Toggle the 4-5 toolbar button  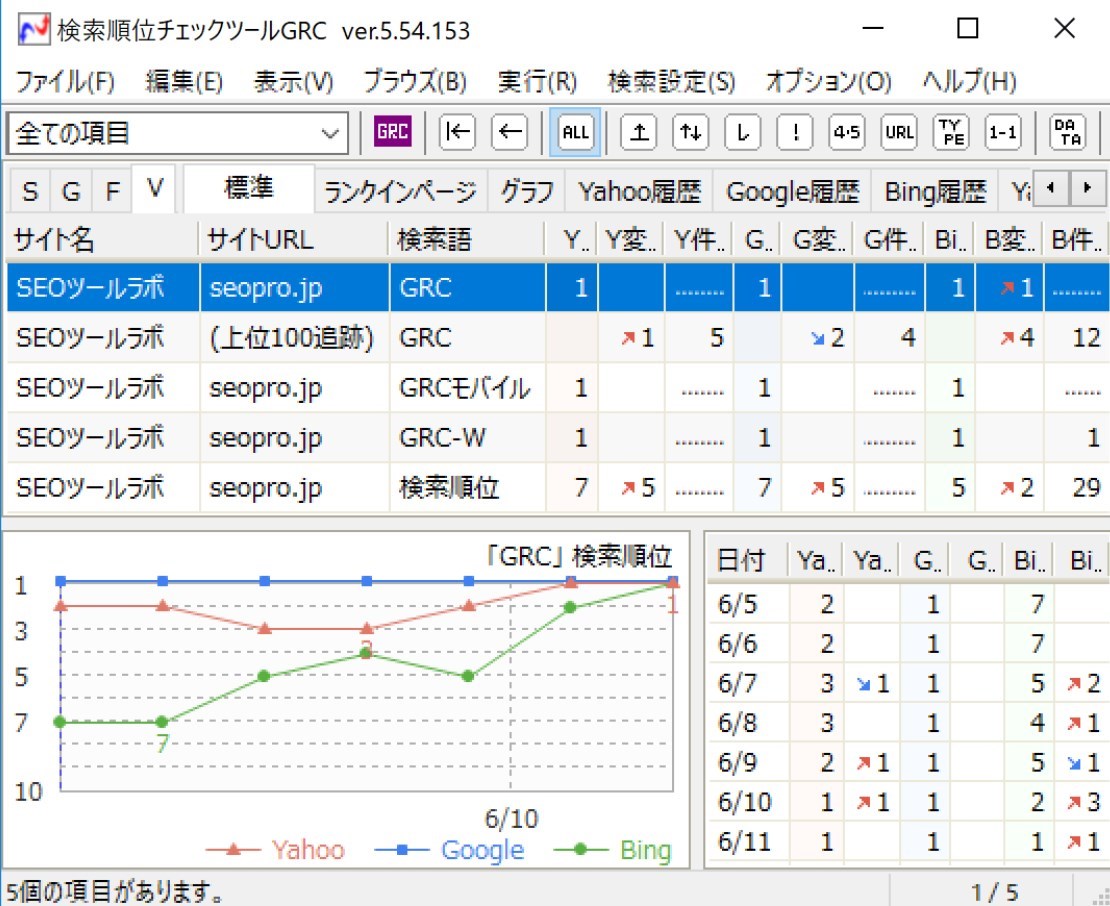pos(846,133)
